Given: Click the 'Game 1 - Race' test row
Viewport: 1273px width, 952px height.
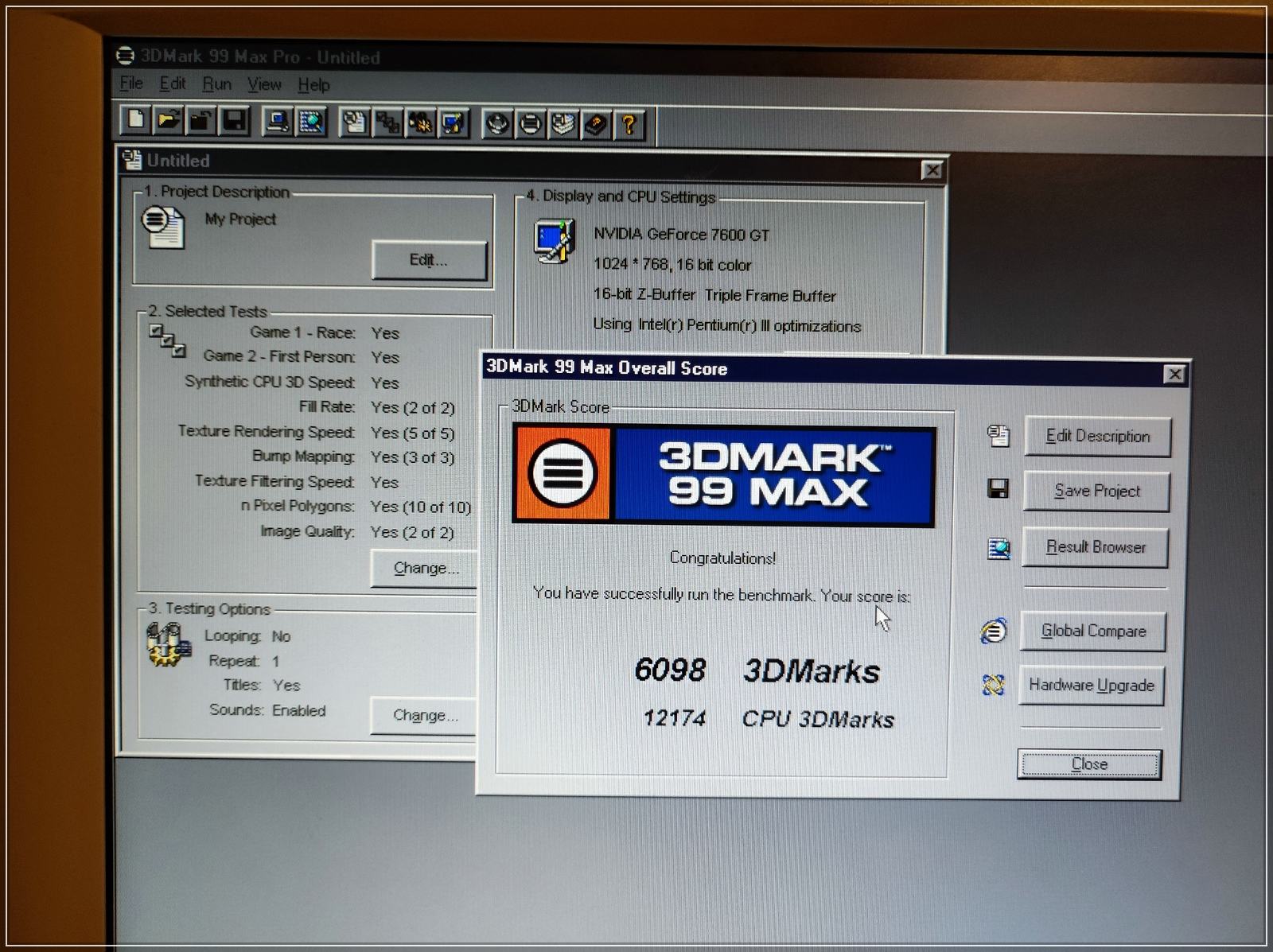Looking at the screenshot, I should pos(325,332).
